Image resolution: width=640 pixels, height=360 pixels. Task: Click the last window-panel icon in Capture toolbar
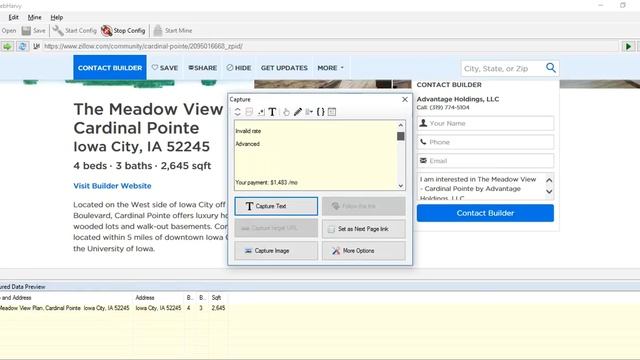(x=332, y=112)
